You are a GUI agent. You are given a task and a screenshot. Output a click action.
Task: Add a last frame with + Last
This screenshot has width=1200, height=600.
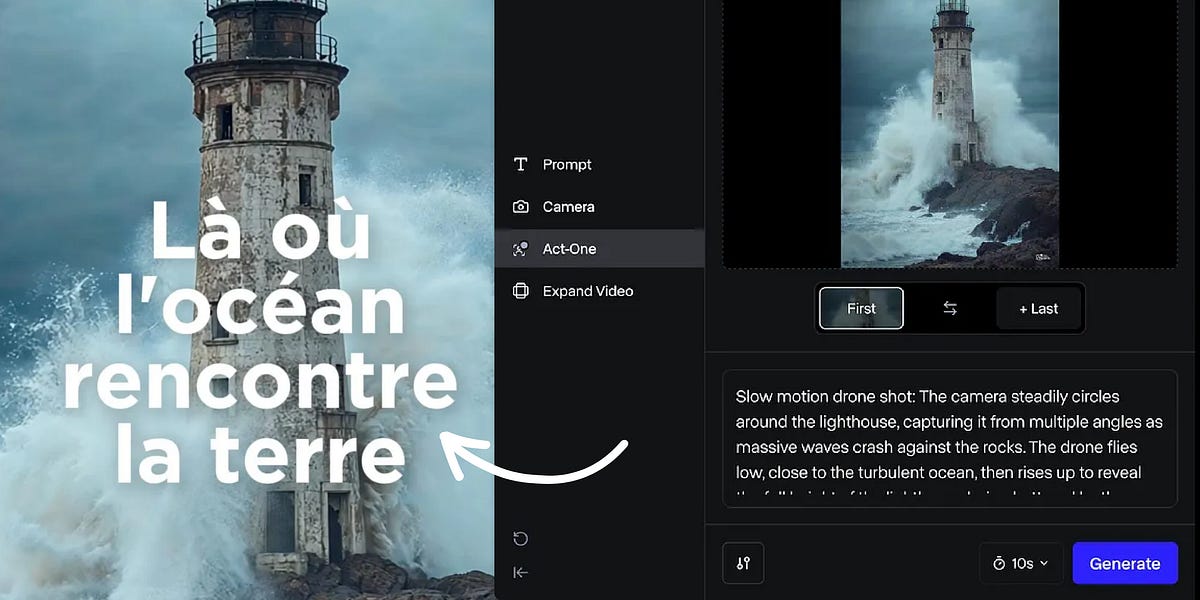(1038, 308)
